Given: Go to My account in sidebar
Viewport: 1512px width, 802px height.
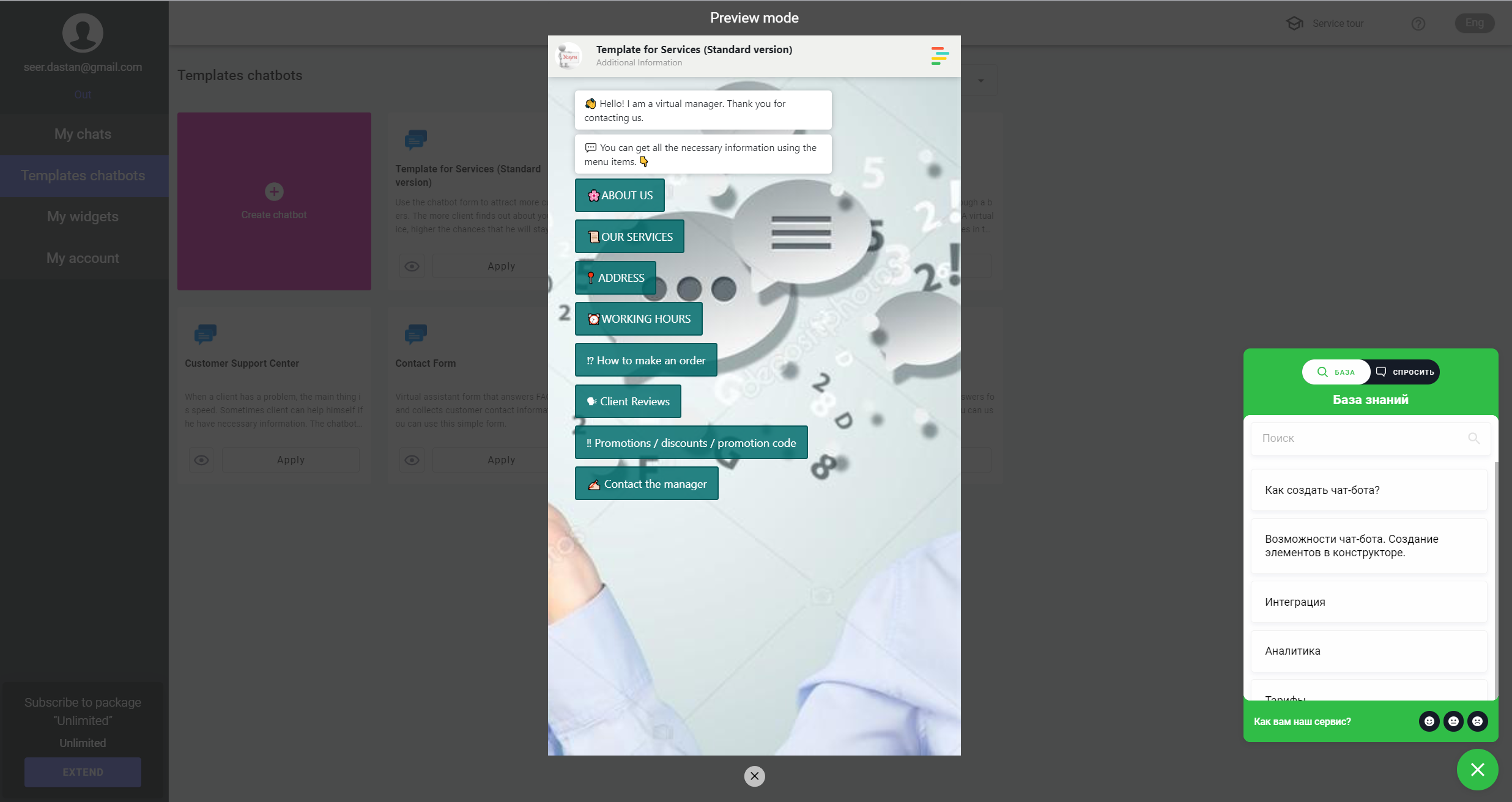Looking at the screenshot, I should tap(83, 258).
